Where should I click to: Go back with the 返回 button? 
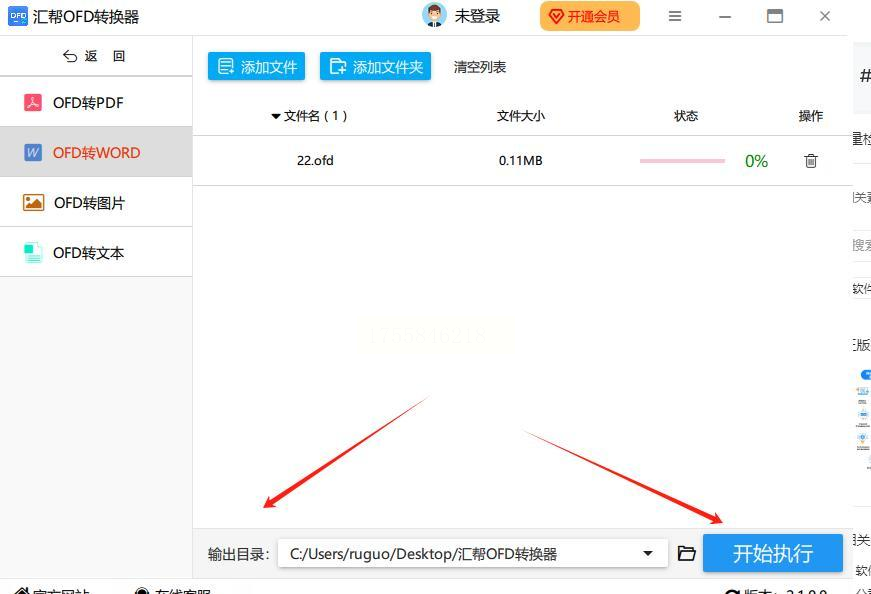tap(94, 56)
